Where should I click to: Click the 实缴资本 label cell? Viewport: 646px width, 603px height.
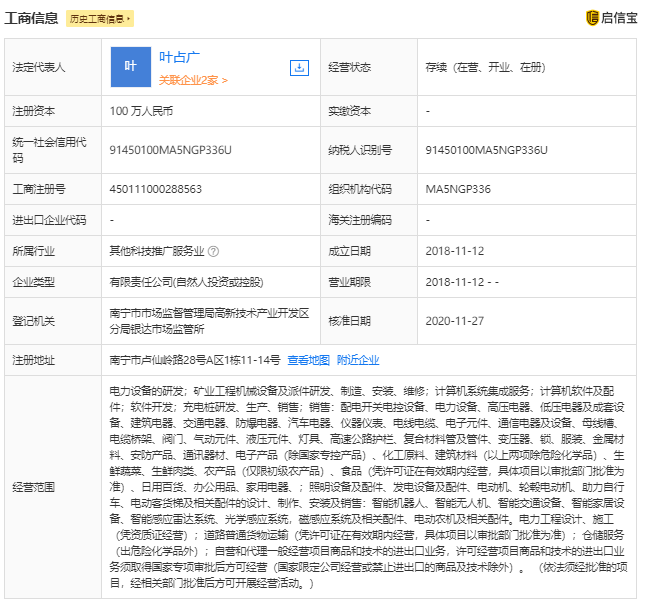click(369, 111)
